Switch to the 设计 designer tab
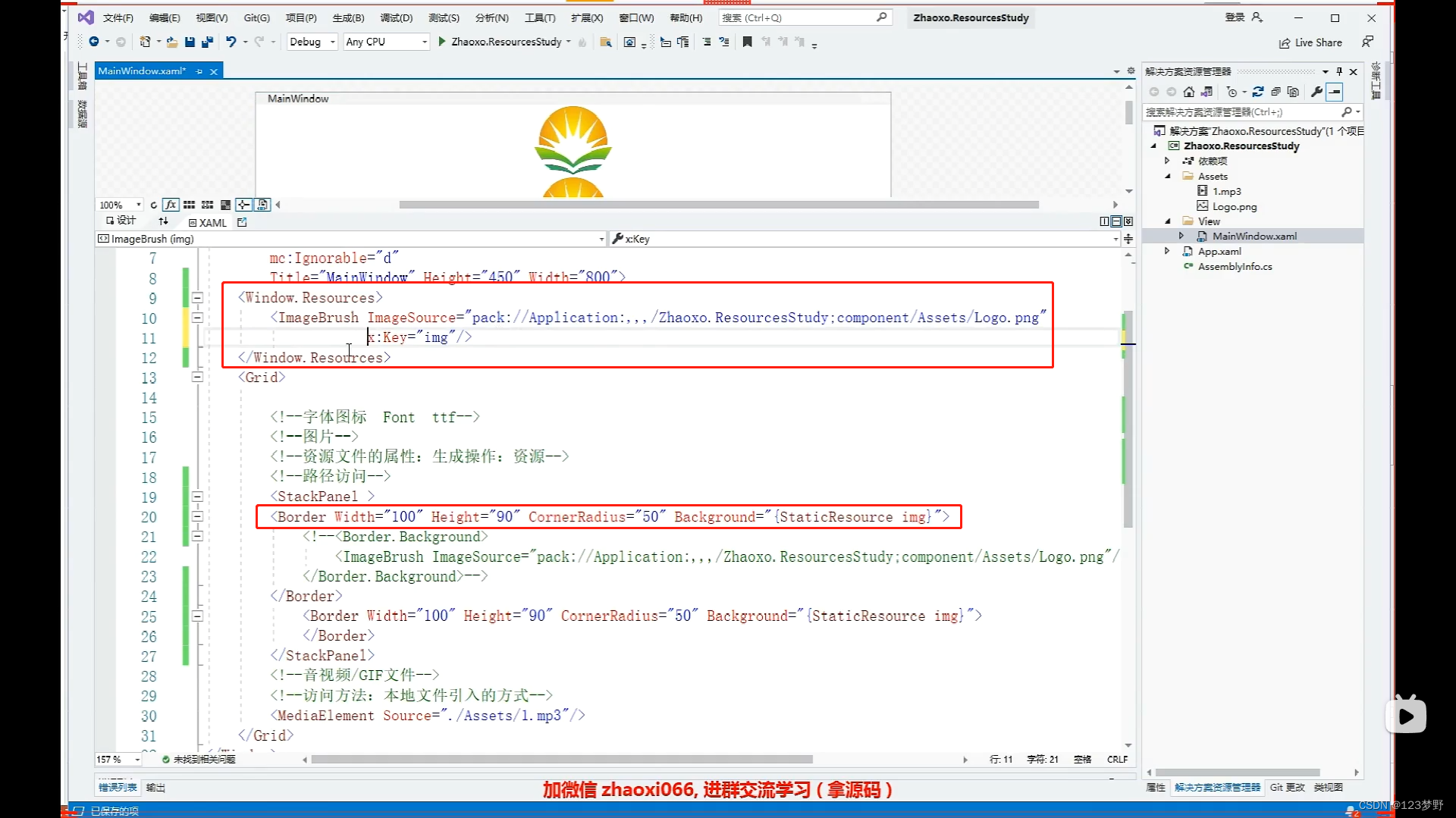Image resolution: width=1456 pixels, height=818 pixels. 121,221
